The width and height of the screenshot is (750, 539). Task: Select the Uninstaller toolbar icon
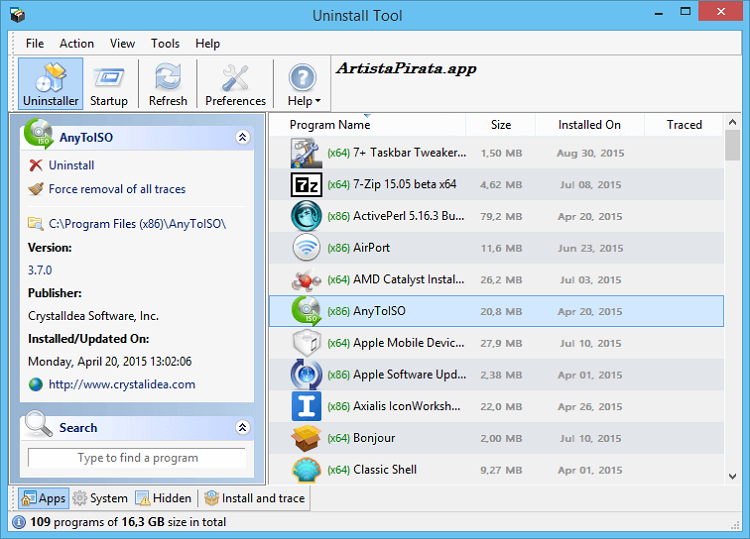pos(50,83)
